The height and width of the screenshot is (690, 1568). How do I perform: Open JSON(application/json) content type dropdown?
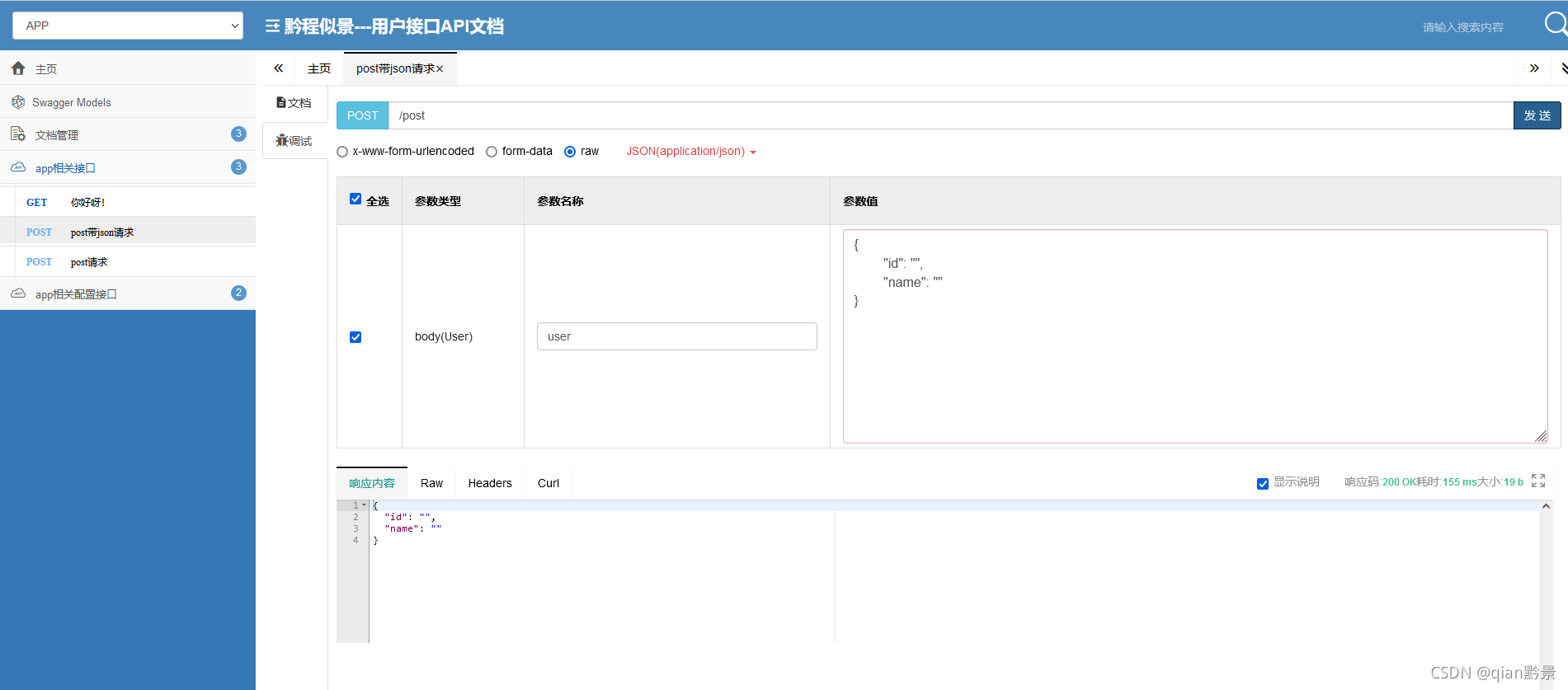(691, 152)
